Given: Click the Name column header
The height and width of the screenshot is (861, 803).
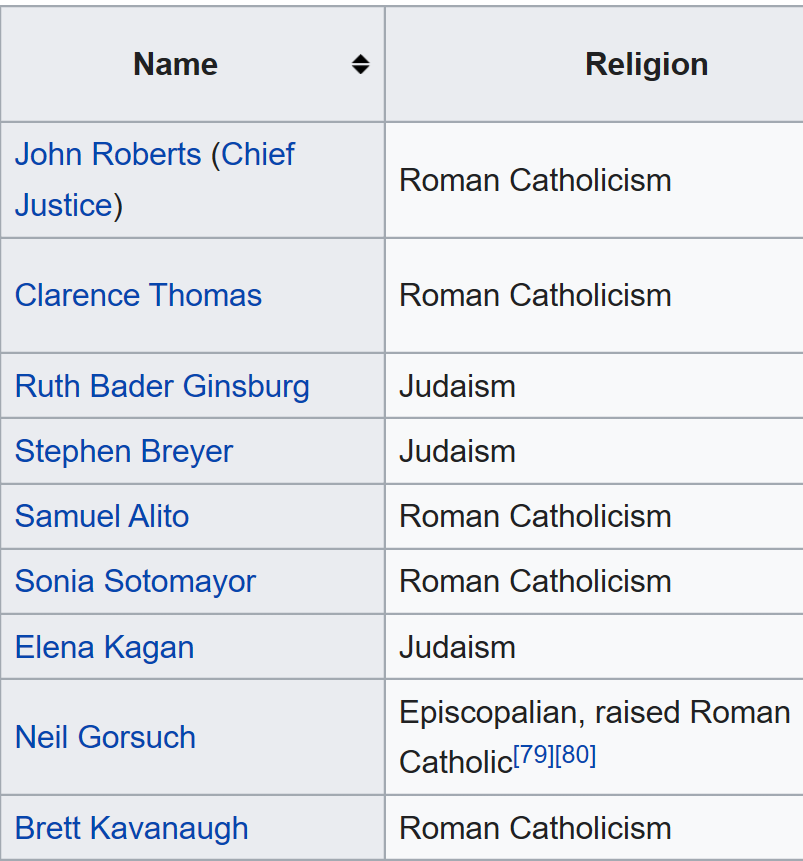Looking at the screenshot, I should (x=175, y=65).
